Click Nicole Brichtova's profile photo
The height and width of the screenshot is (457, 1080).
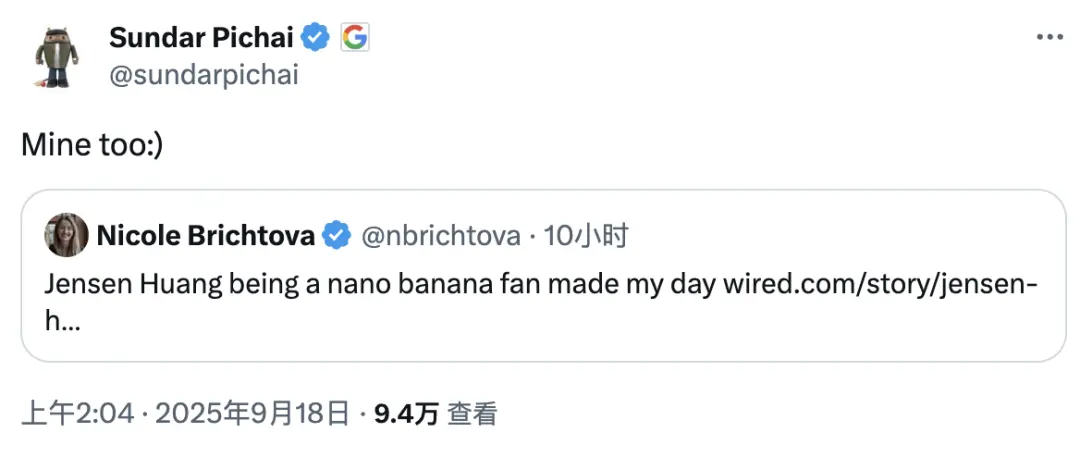[66, 236]
